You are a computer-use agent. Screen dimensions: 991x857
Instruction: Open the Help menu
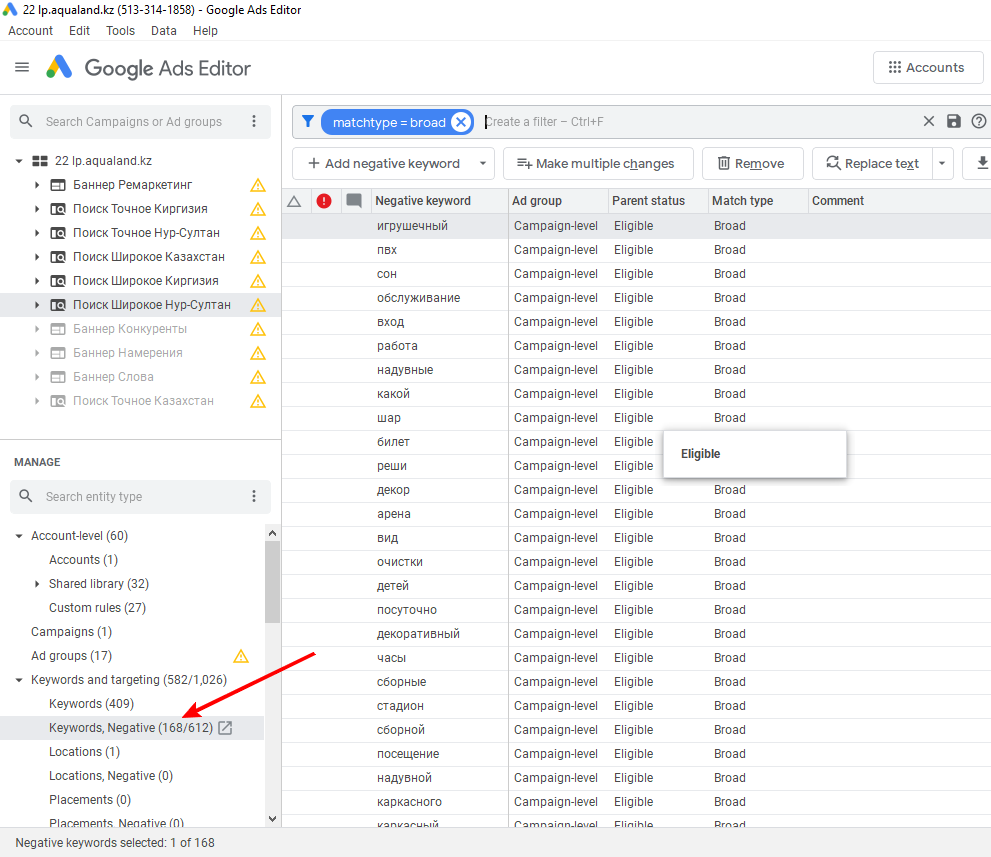tap(205, 30)
